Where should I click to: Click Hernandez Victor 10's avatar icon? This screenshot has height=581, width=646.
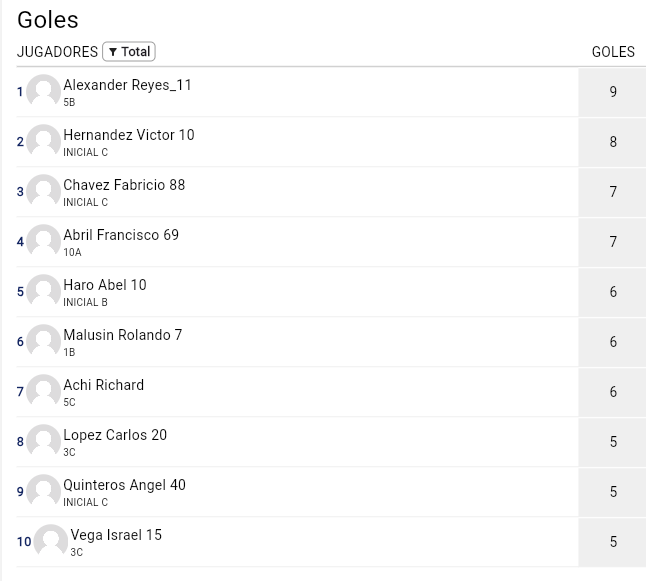pyautogui.click(x=43, y=141)
